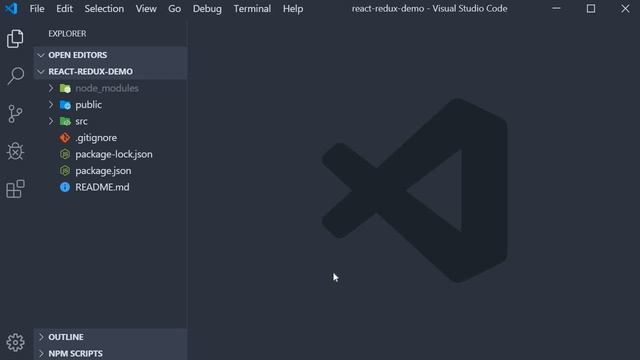640x360 pixels.
Task: Open the .gitignore file
Action: [96, 138]
